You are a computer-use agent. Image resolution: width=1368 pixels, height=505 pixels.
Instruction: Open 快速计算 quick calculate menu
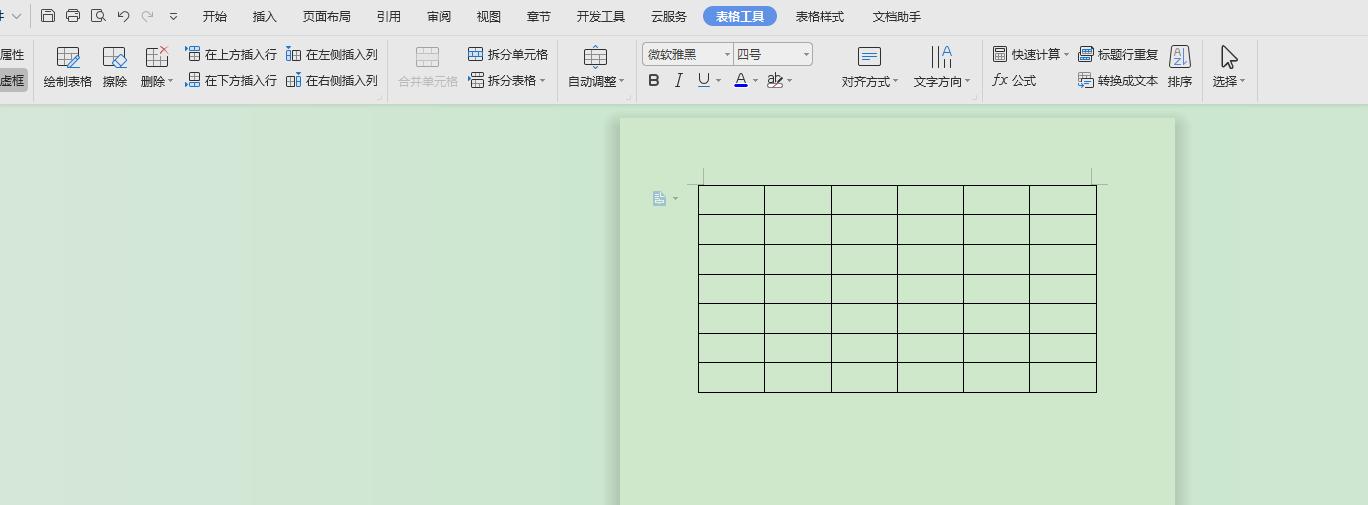click(1031, 54)
